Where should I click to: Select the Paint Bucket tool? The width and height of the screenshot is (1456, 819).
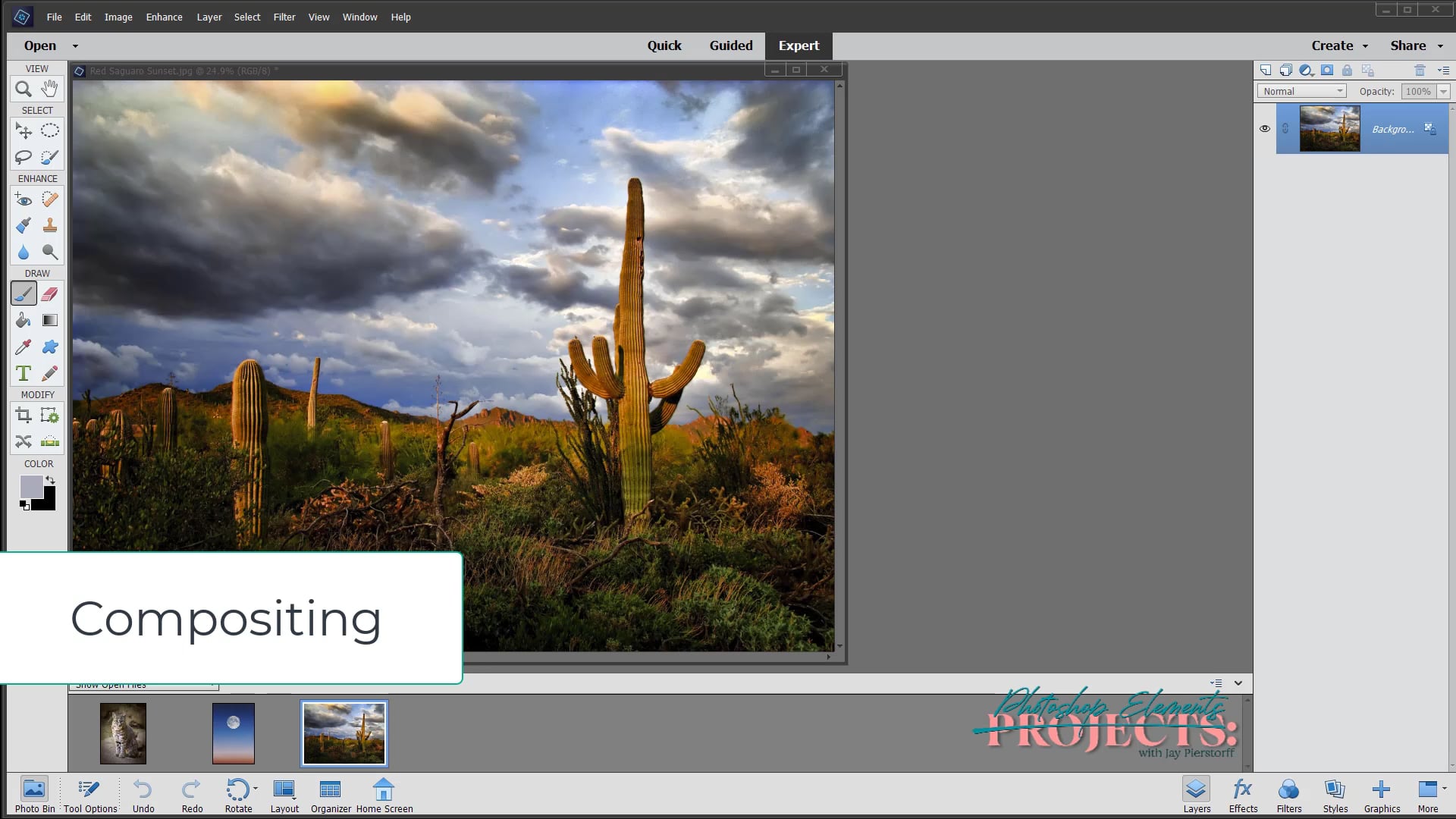click(x=24, y=321)
